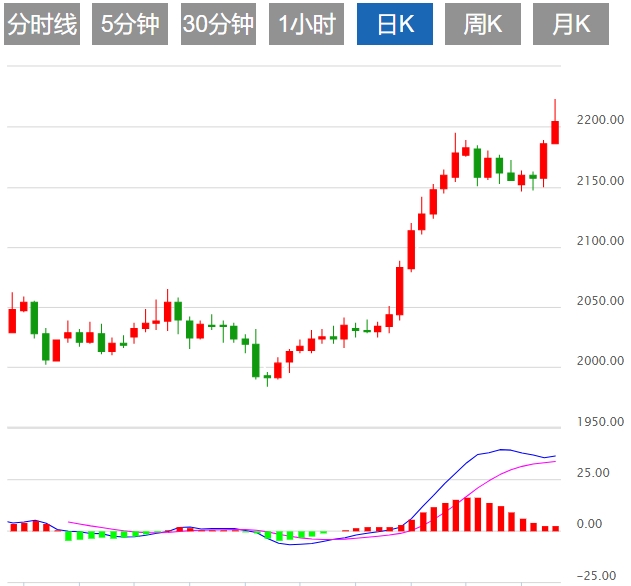Click the 2050.00 price axis label
Screen dimensions: 631x586
tap(600, 301)
